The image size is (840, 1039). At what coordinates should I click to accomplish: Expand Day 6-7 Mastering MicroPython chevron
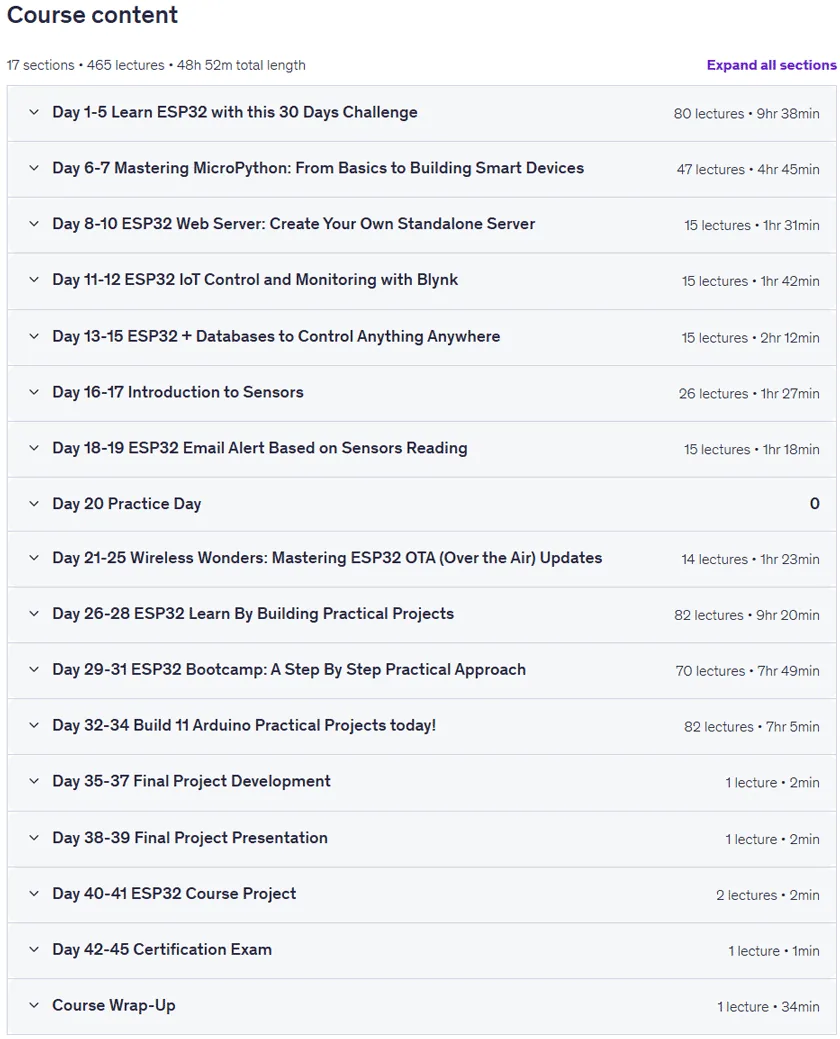point(34,168)
